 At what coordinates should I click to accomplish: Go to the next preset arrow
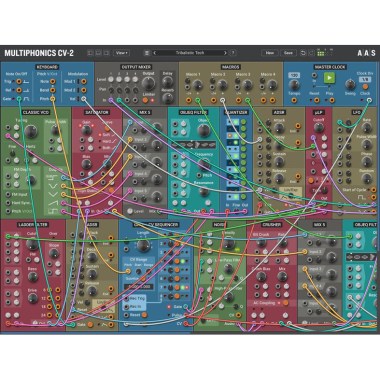click(225, 53)
